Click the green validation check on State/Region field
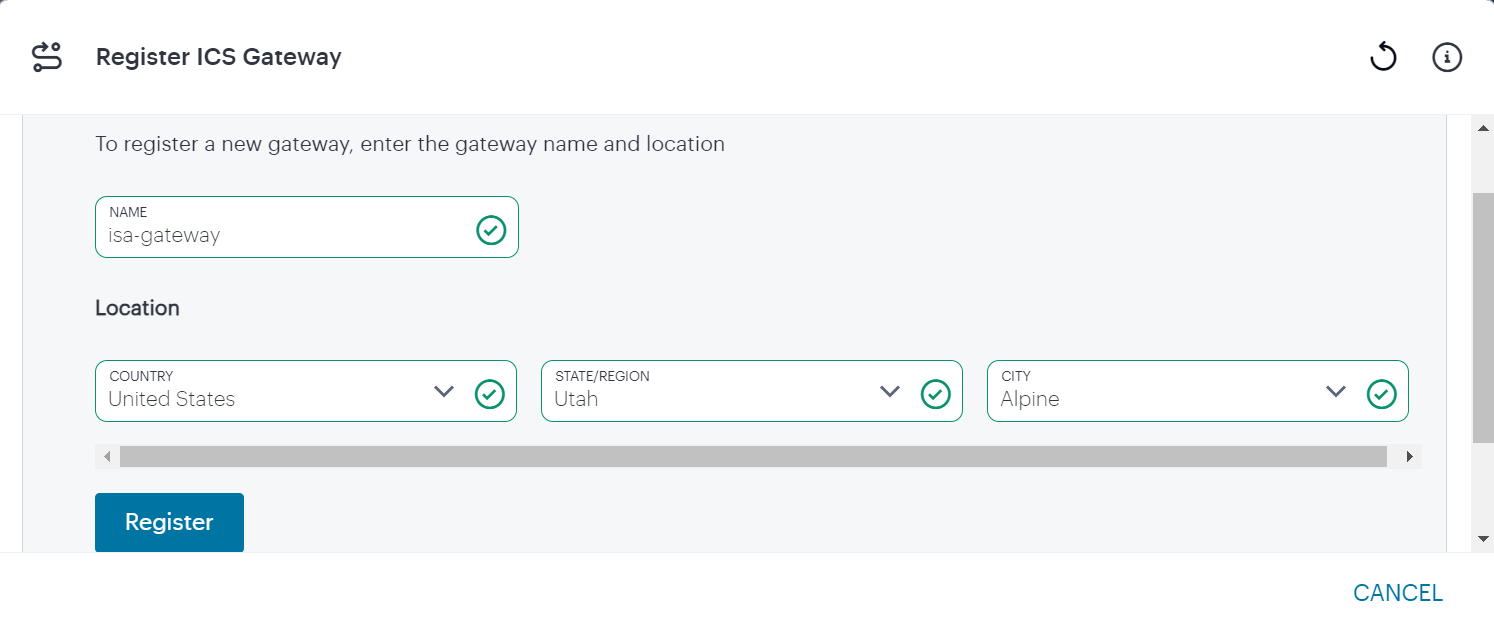Screen dimensions: 1494x631 (x=936, y=395)
